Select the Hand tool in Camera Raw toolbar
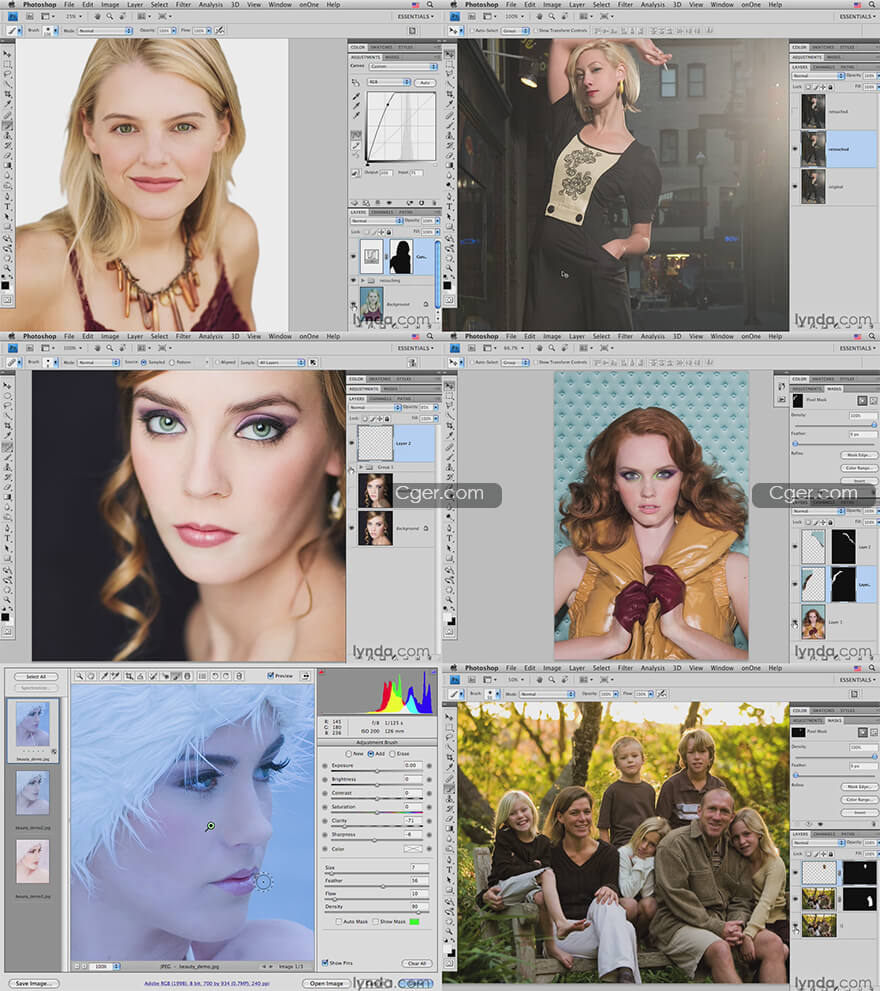The height and width of the screenshot is (991, 880). coord(91,676)
